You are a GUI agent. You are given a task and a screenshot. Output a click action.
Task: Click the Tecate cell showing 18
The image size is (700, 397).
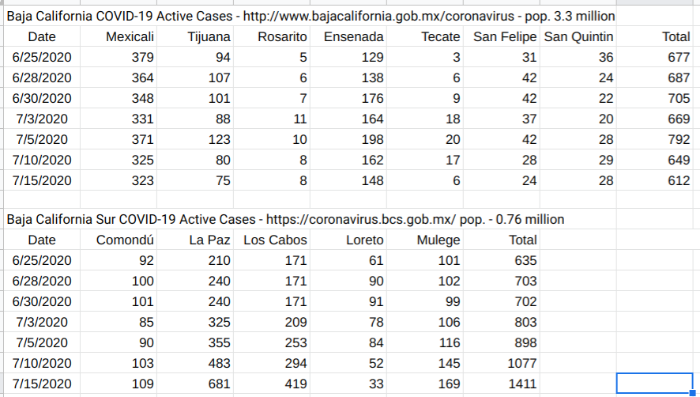click(425, 119)
